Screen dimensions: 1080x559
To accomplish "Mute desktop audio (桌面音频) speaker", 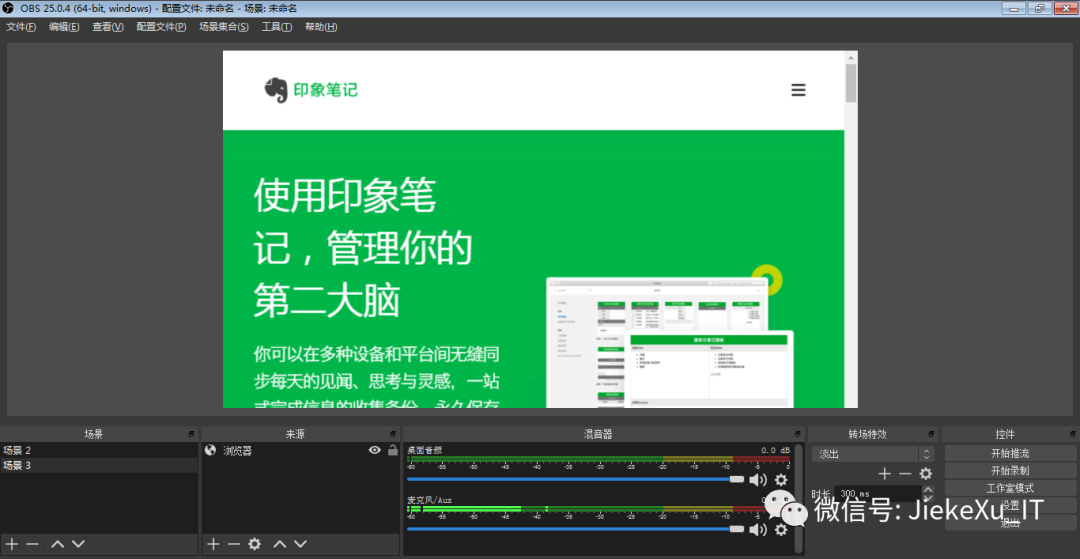I will (x=758, y=480).
